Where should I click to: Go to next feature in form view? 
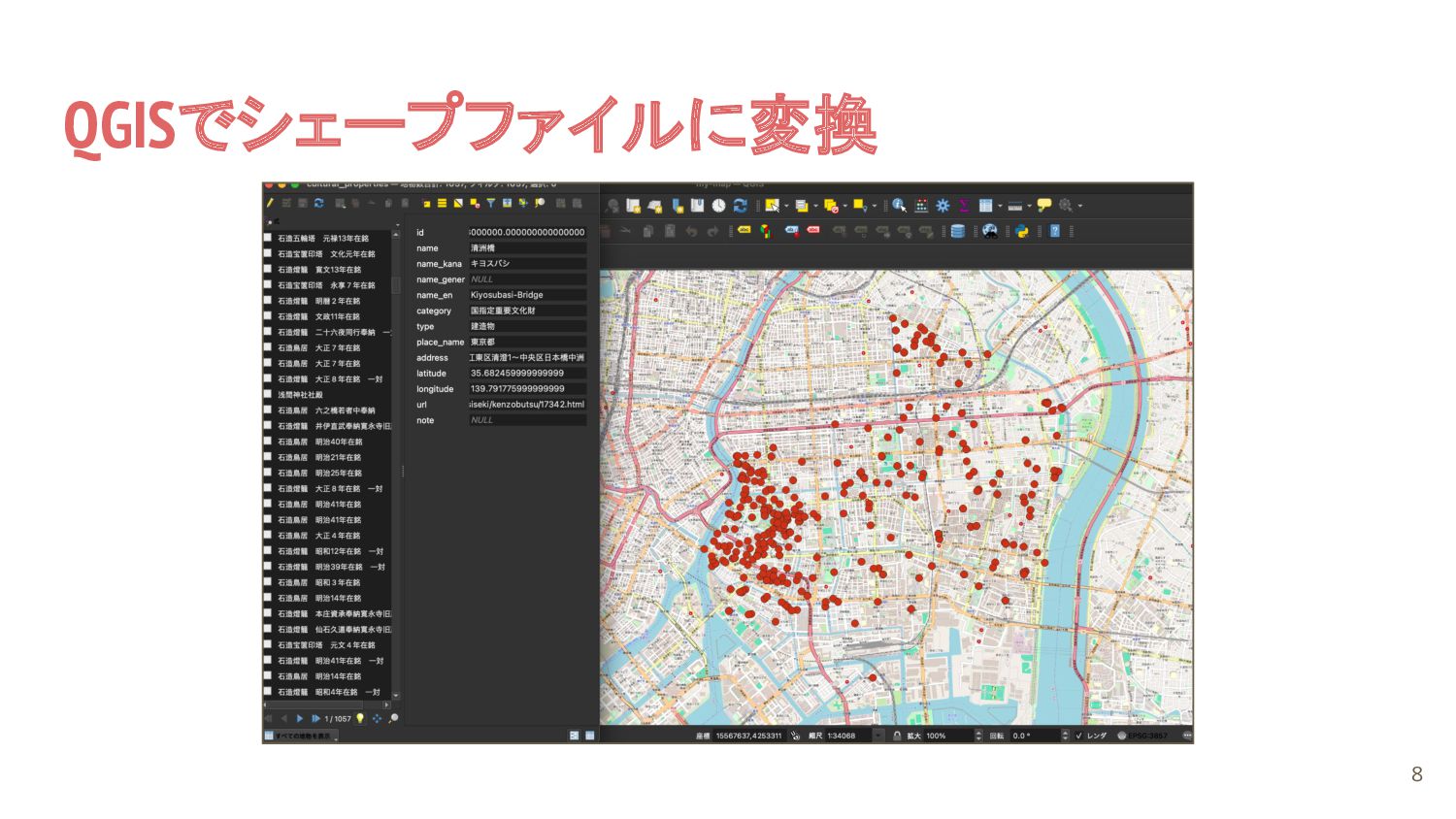click(299, 718)
